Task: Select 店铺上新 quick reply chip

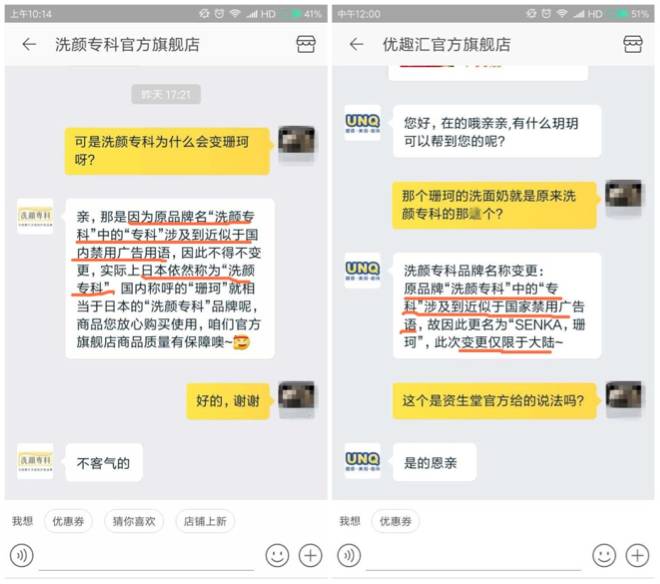Action: click(205, 521)
